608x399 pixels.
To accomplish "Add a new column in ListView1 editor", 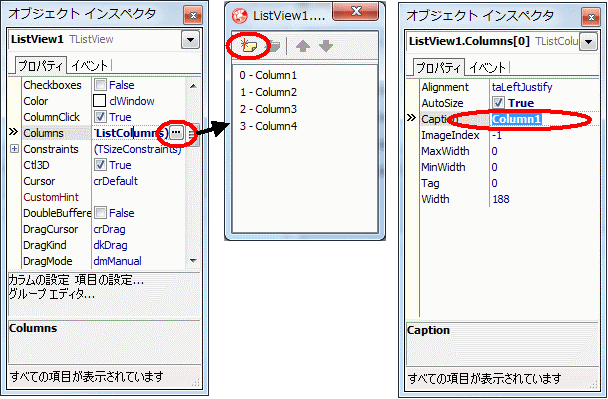I will click(248, 47).
